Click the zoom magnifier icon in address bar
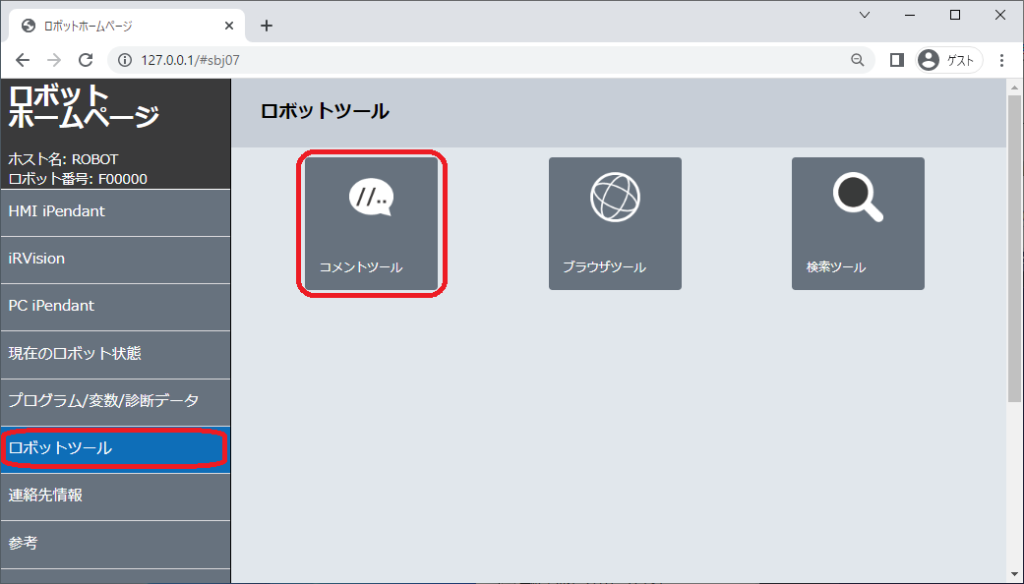This screenshot has height=584, width=1024. coord(857,60)
